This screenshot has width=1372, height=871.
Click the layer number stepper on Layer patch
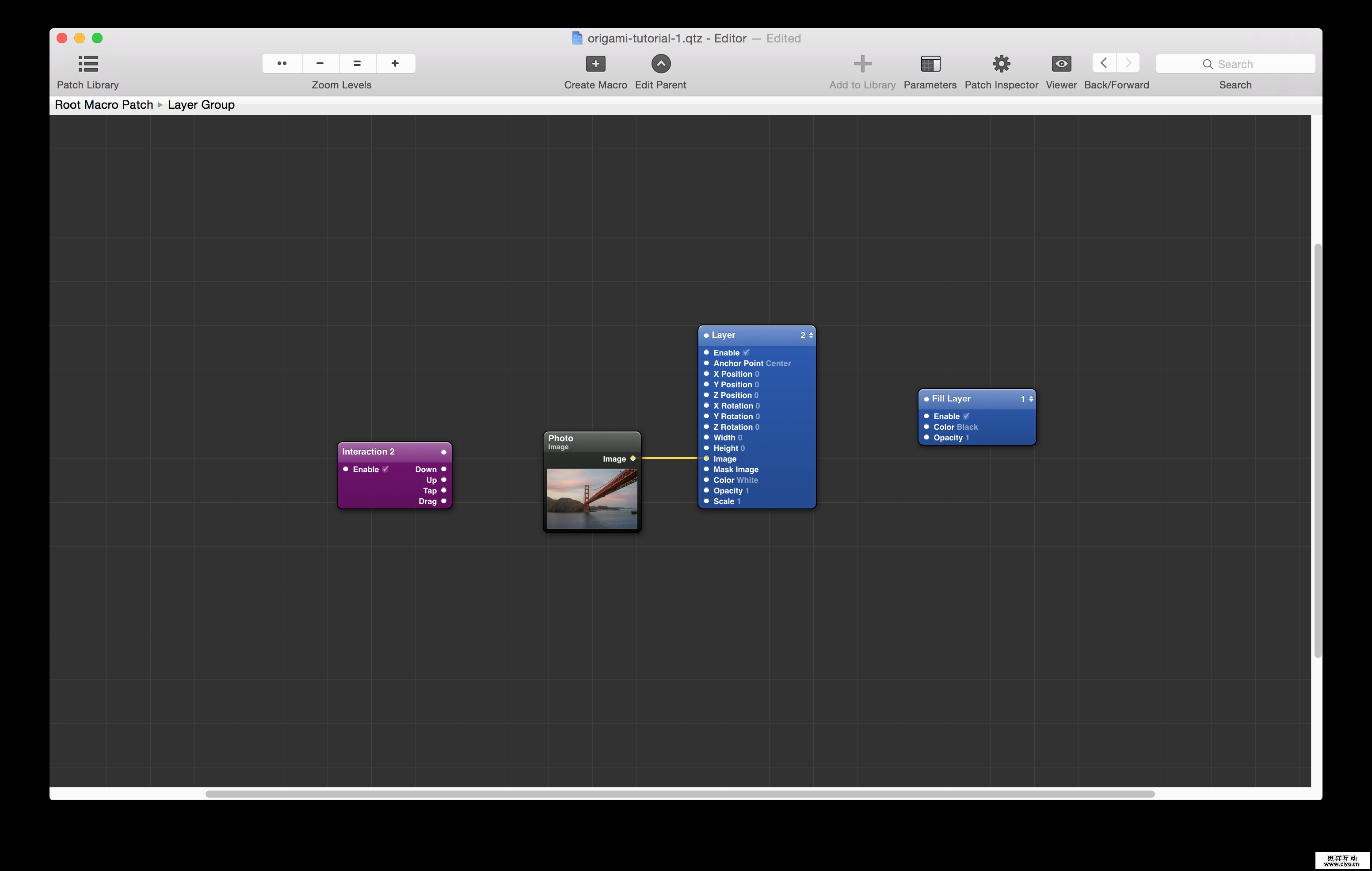point(810,335)
